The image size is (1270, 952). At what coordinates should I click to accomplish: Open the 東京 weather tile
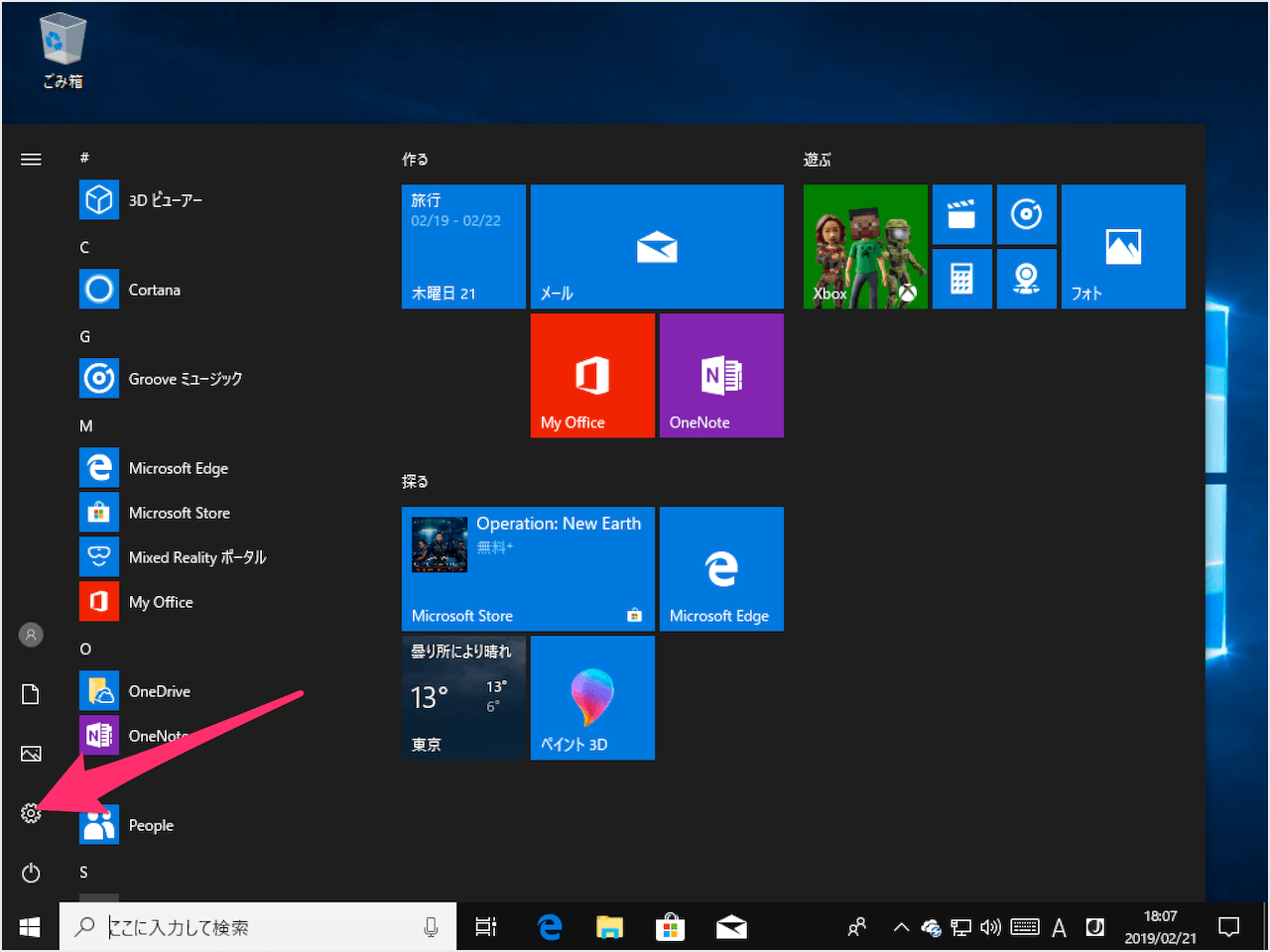click(463, 698)
